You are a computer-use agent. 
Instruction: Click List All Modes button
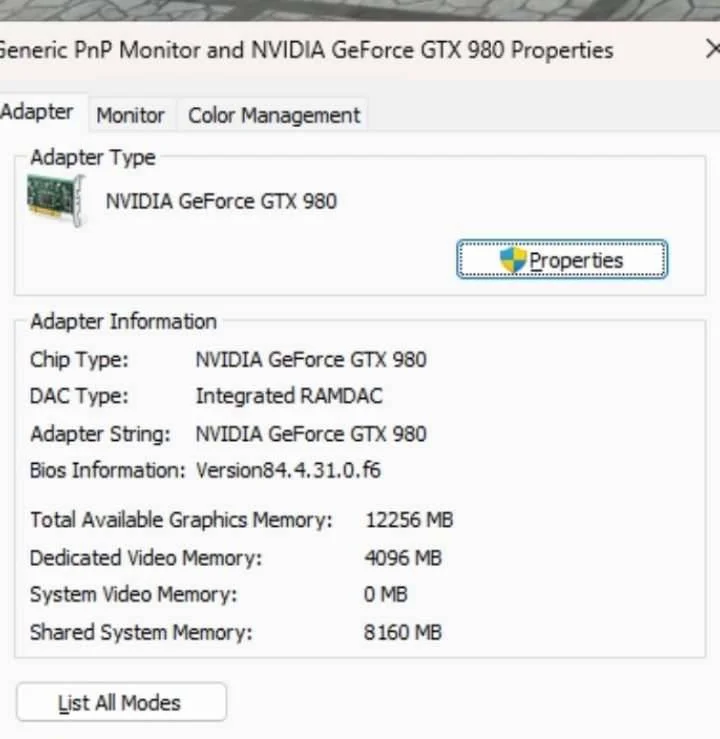click(x=122, y=702)
